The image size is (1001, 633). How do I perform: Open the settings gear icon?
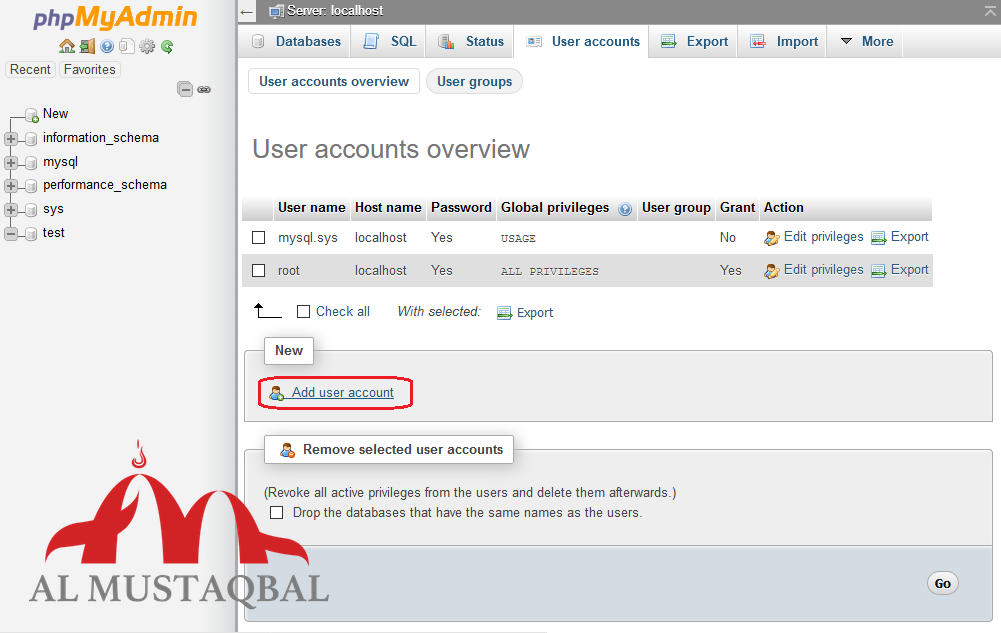(x=146, y=47)
